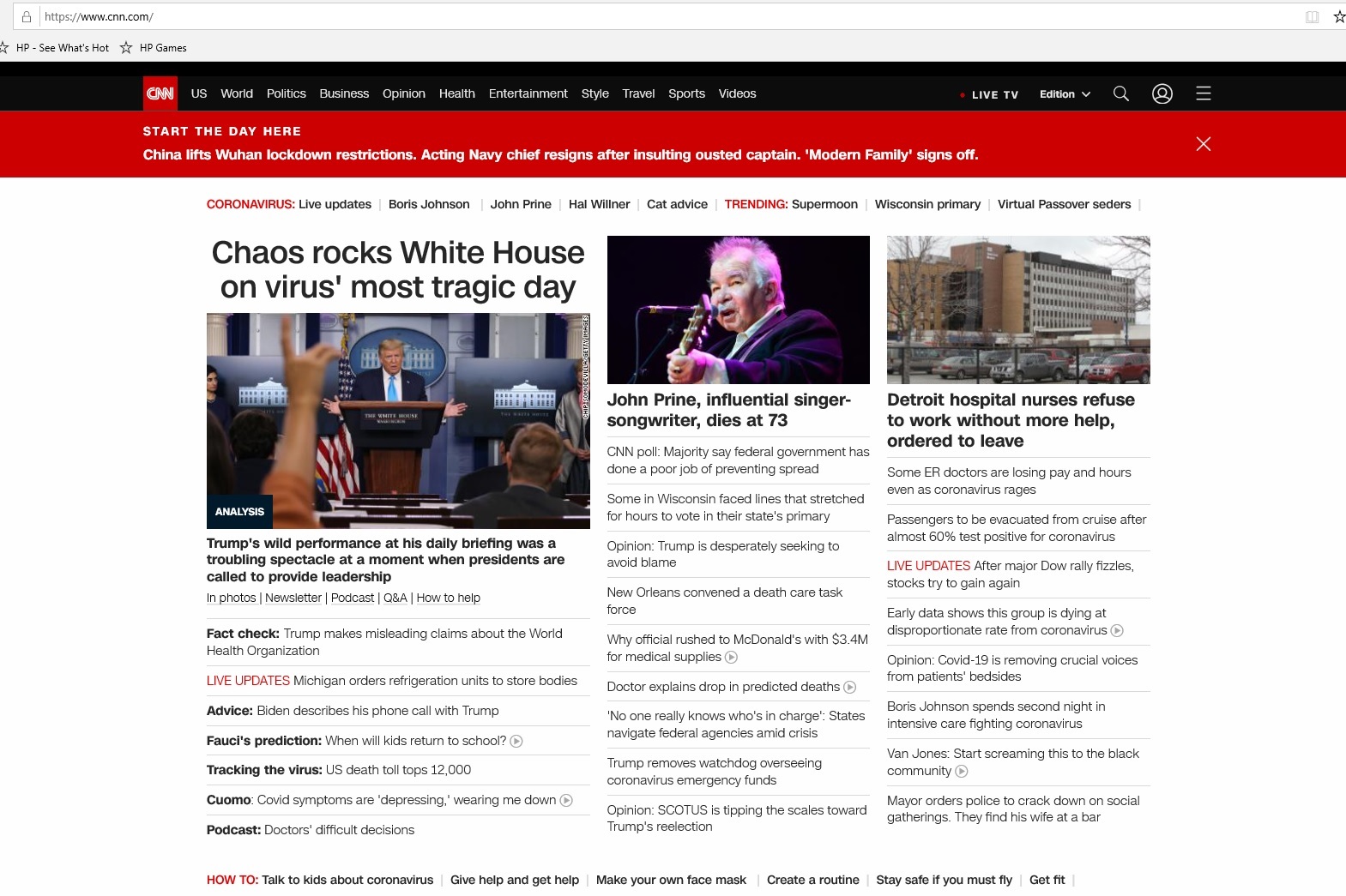
Task: Open Virtual Passover seders link
Action: (x=1064, y=204)
